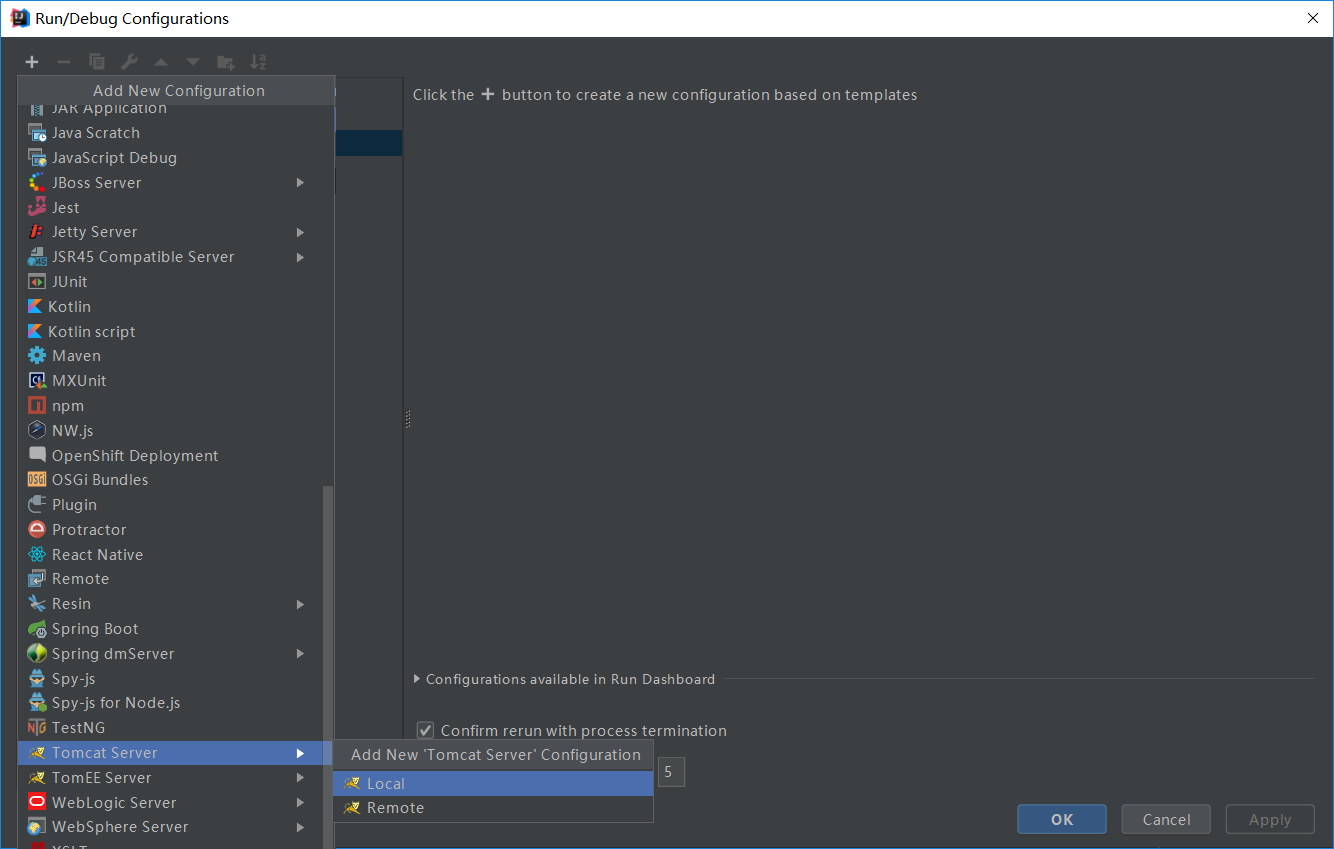This screenshot has width=1334, height=849.
Task: Click the Sort Configurations icon
Action: pyautogui.click(x=258, y=62)
